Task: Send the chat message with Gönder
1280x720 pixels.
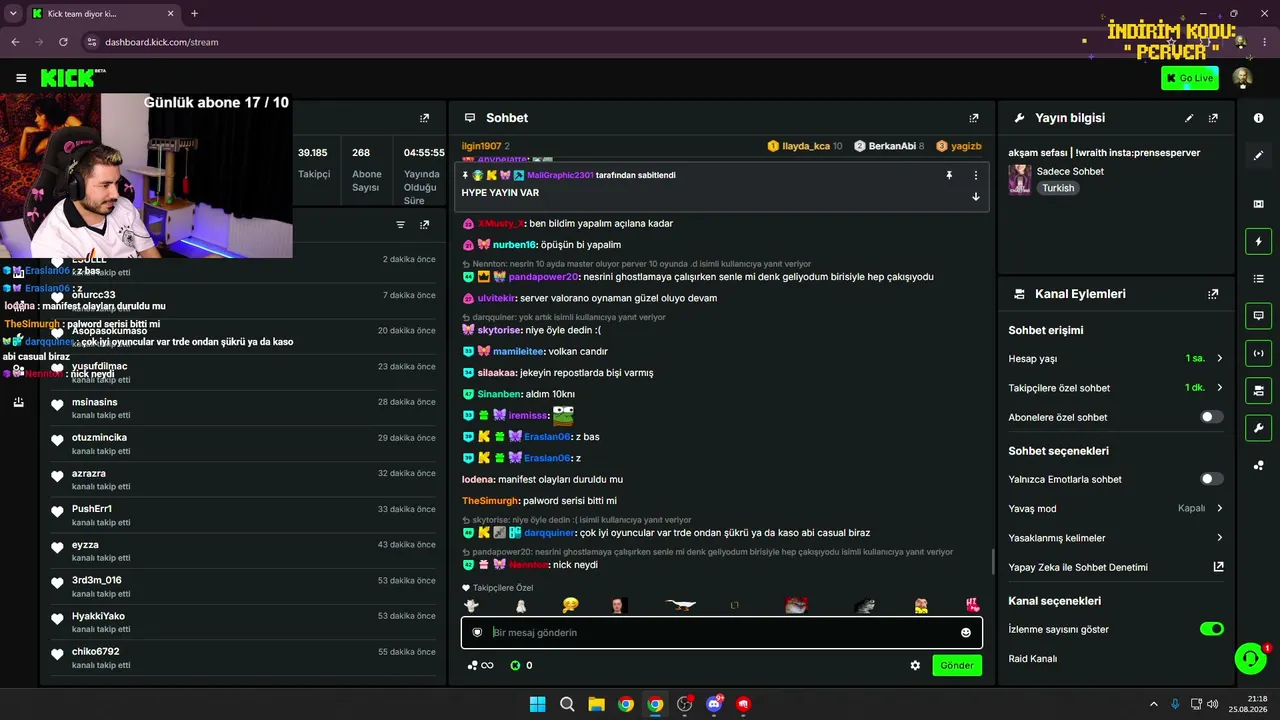Action: tap(956, 665)
